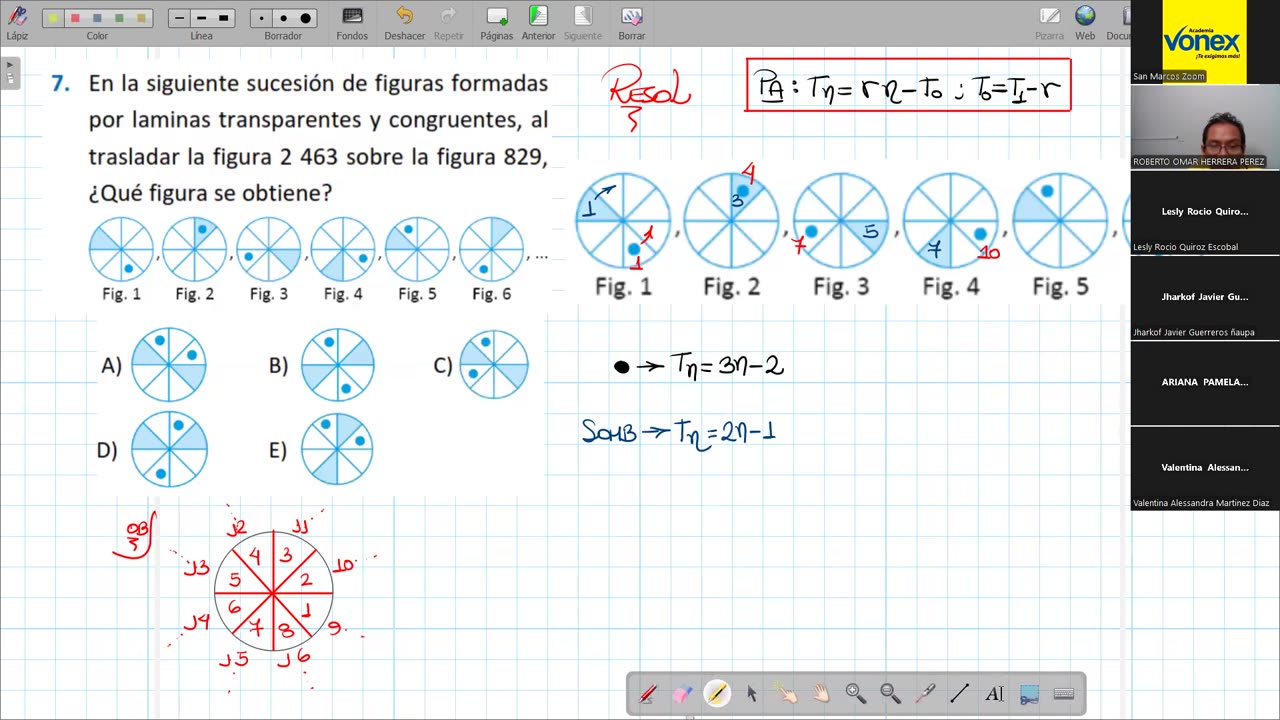Select the hand pan tool
The width and height of the screenshot is (1280, 720).
821,693
